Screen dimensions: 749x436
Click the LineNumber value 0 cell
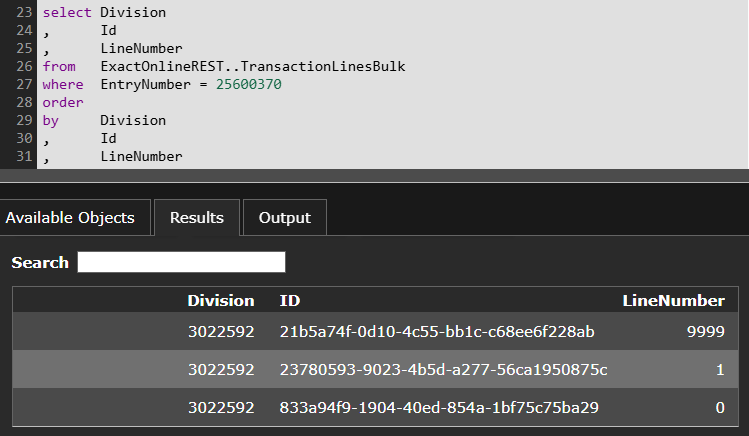pyautogui.click(x=719, y=408)
